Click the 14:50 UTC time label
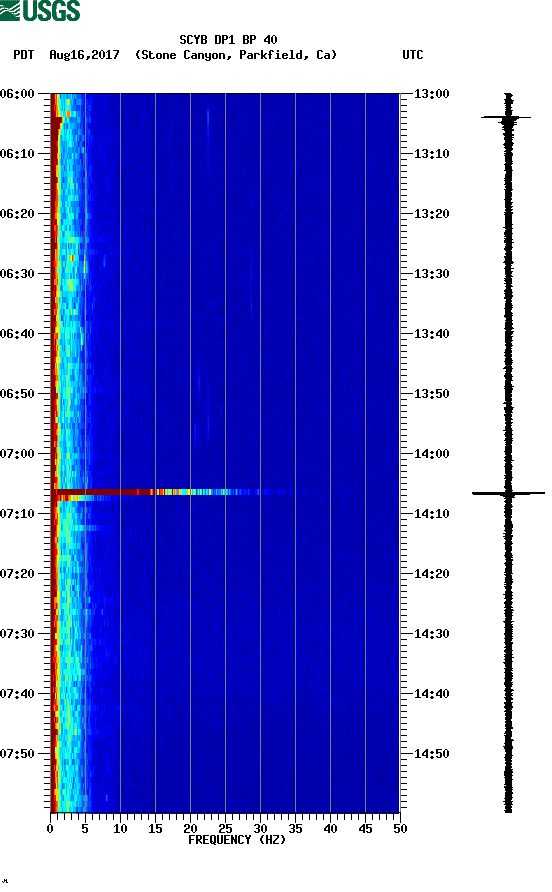Screen dimensions: 552x892 [431, 754]
